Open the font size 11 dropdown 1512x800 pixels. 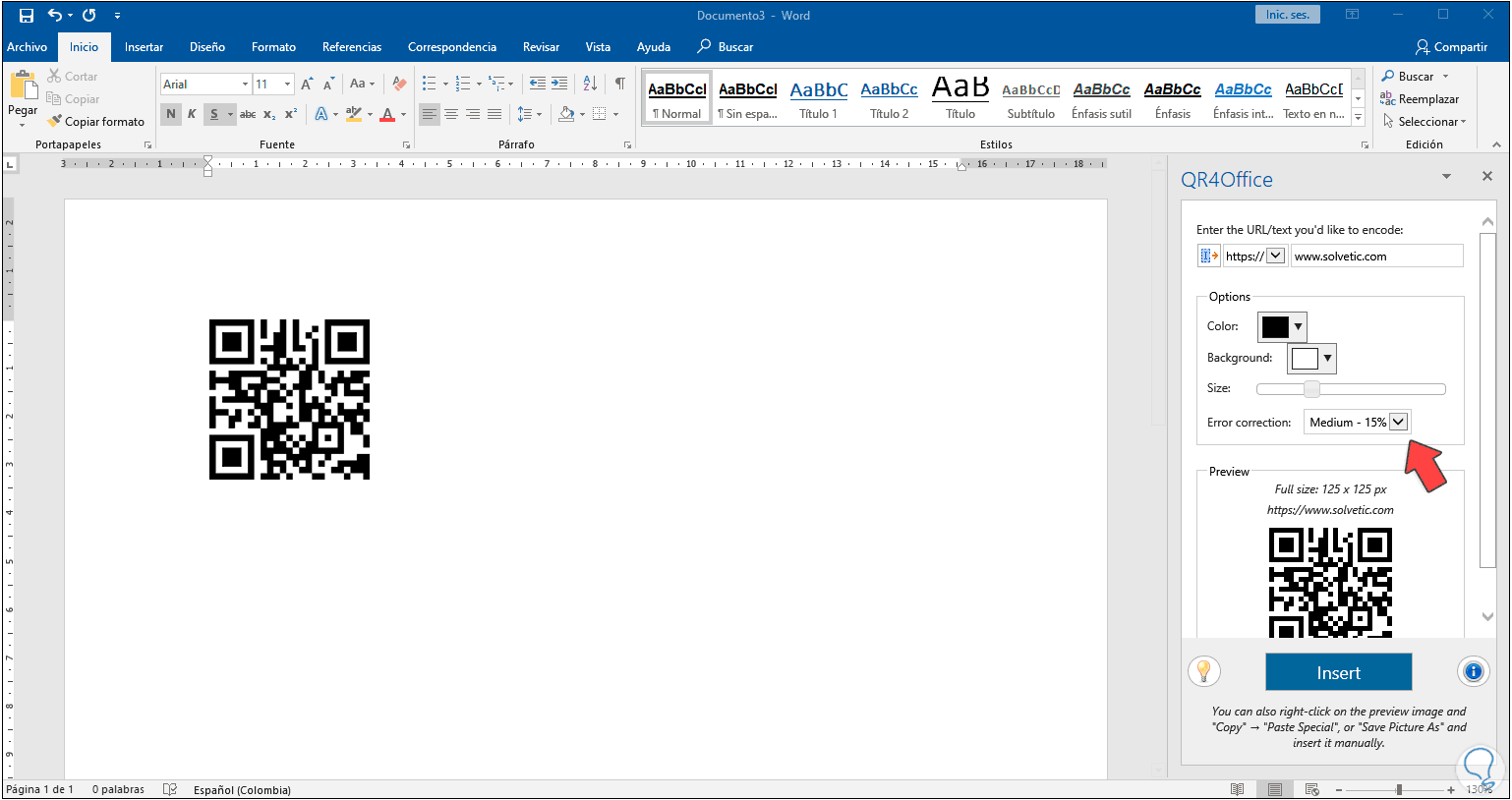(x=287, y=85)
